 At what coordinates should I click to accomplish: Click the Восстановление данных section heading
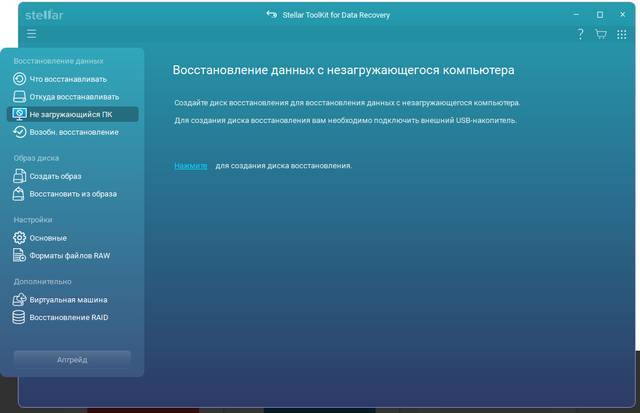click(58, 61)
